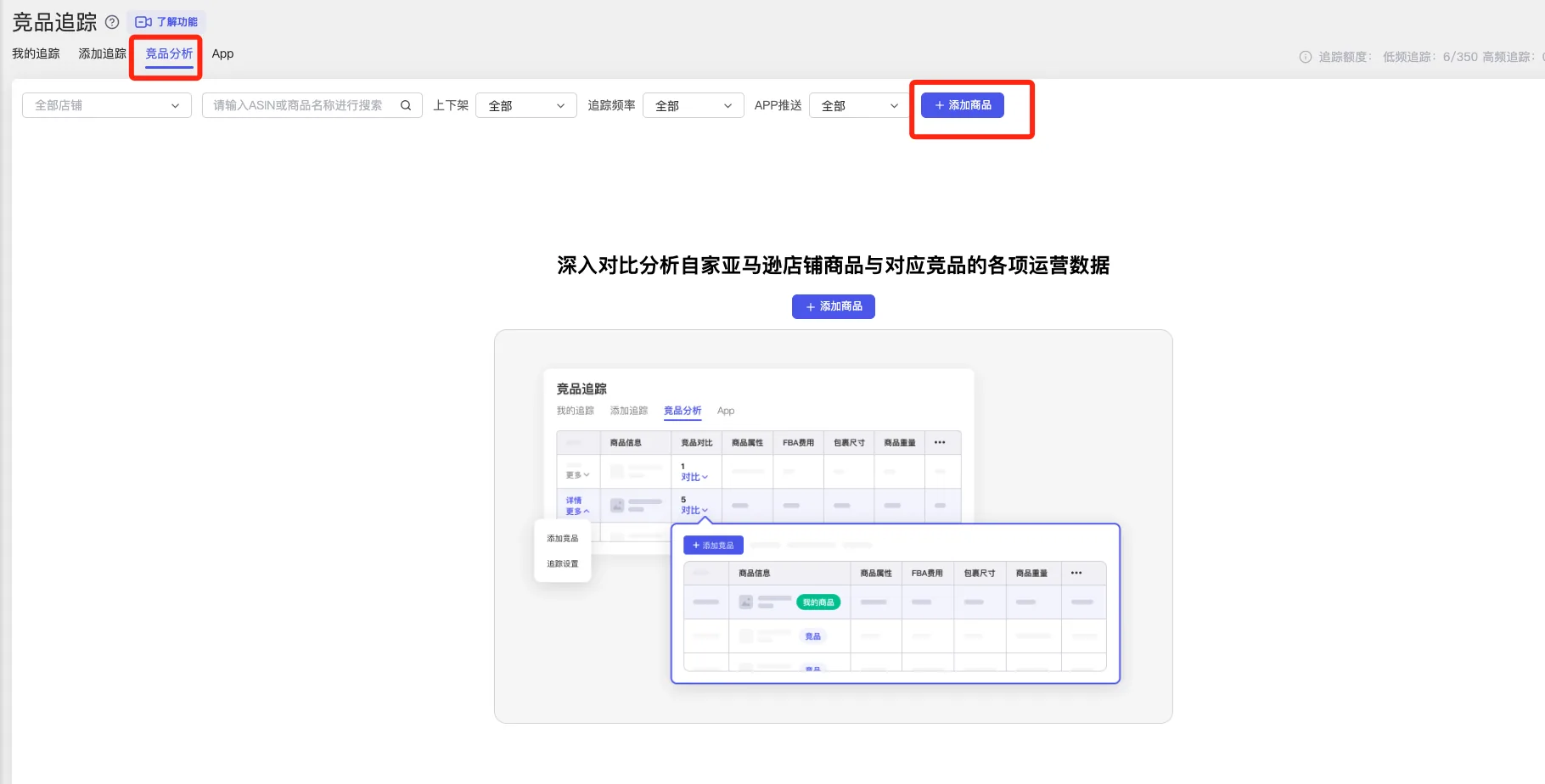Click the illustration preview image
This screenshot has width=1545, height=784.
pyautogui.click(x=834, y=526)
